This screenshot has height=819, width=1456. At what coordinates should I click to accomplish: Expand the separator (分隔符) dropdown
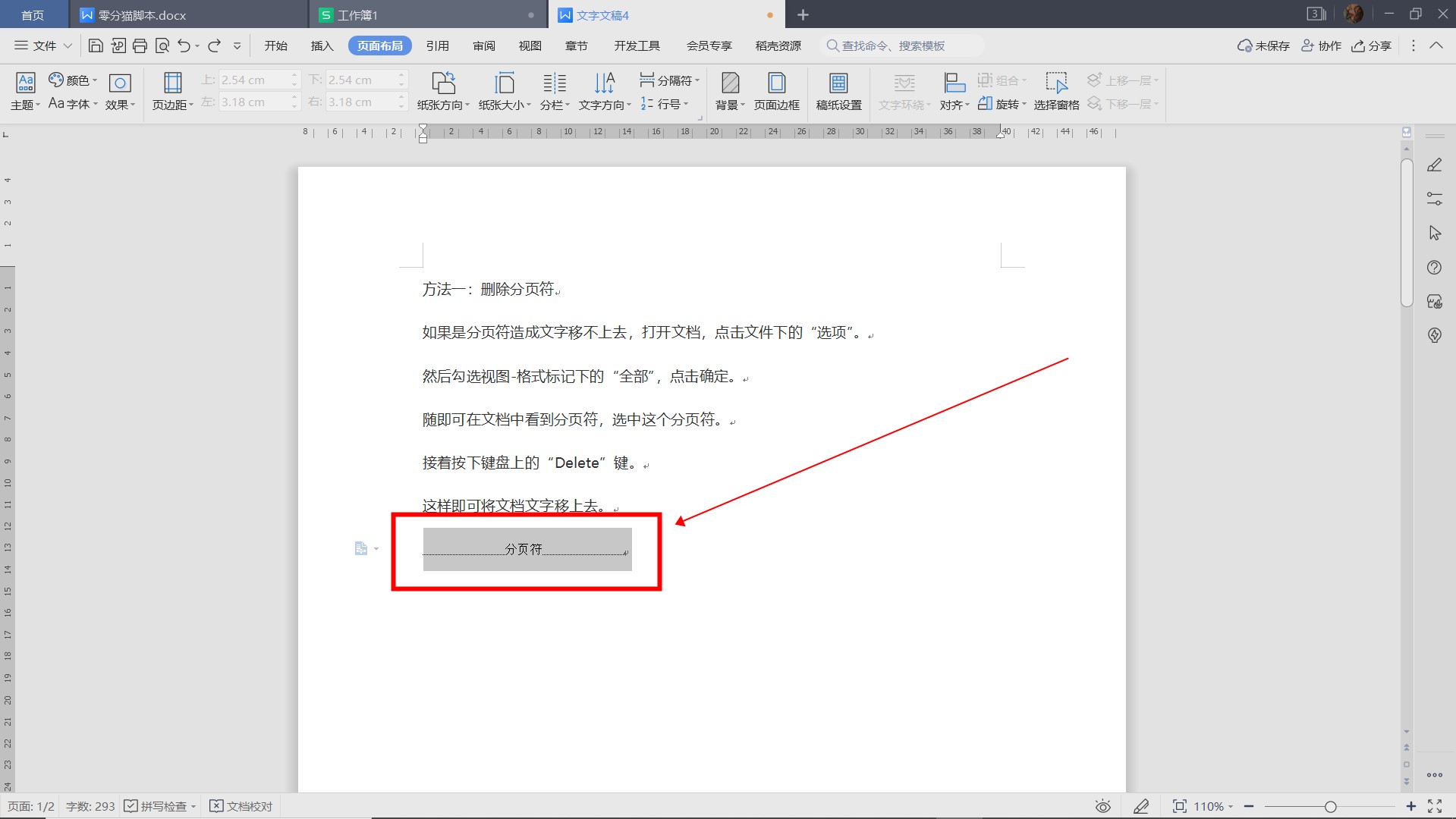coord(669,80)
